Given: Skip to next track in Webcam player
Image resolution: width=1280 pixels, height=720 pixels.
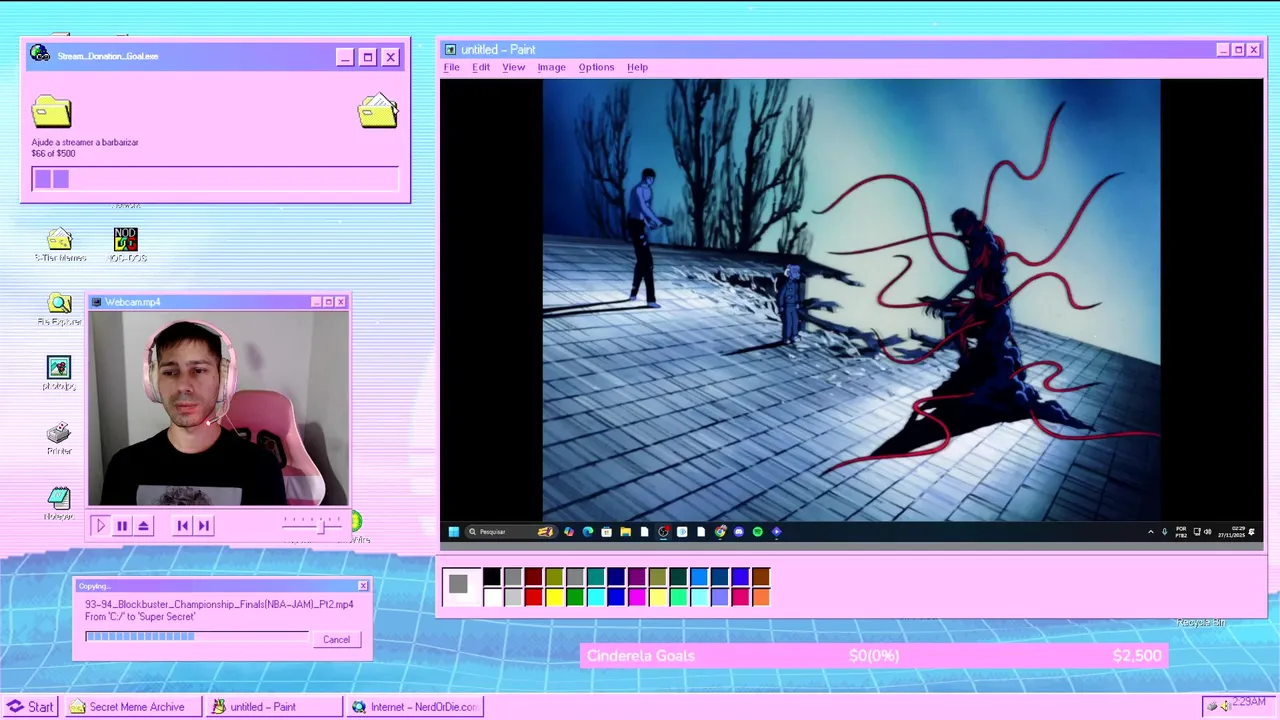Looking at the screenshot, I should 204,525.
